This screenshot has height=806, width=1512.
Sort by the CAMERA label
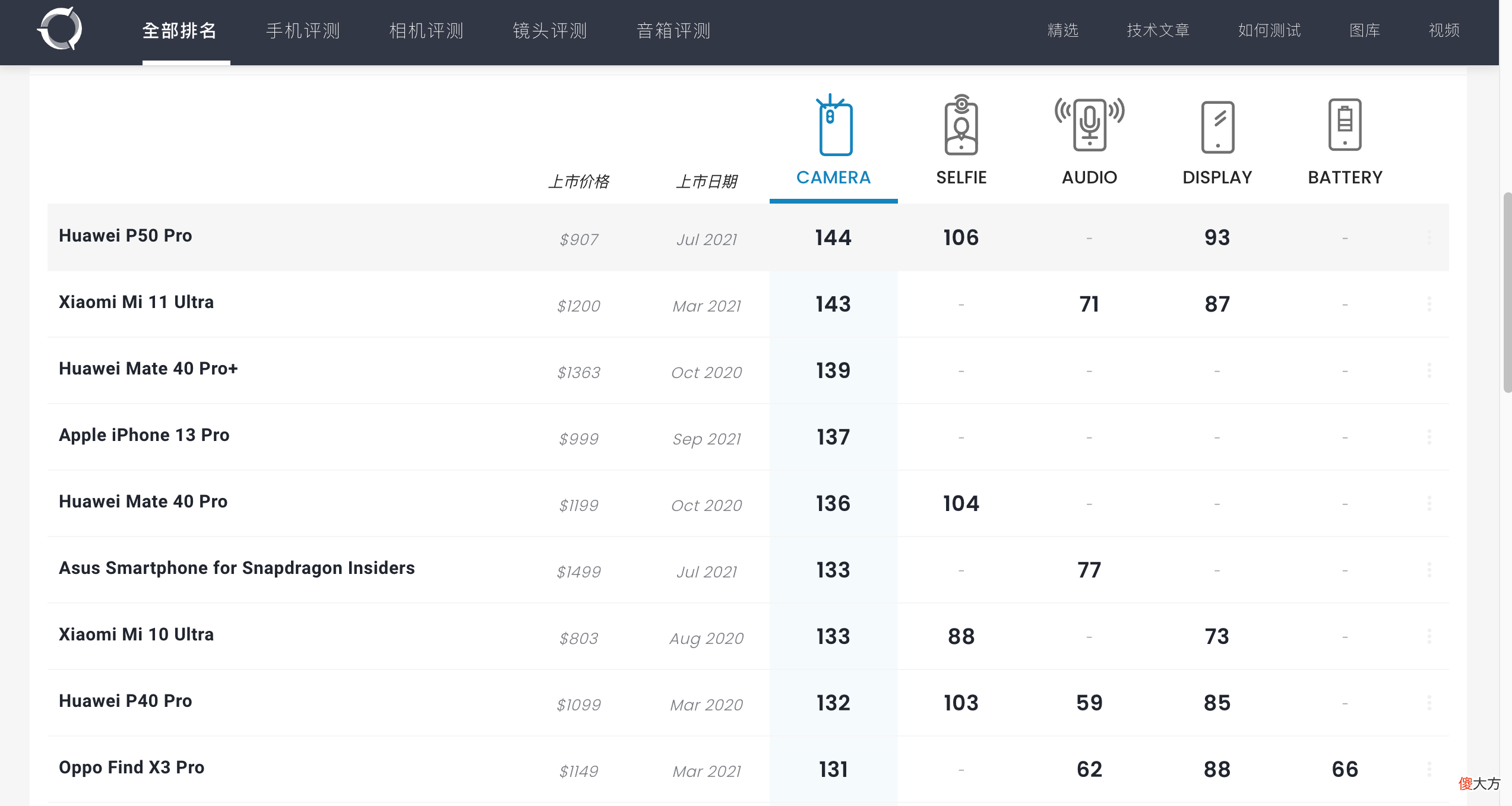833,177
